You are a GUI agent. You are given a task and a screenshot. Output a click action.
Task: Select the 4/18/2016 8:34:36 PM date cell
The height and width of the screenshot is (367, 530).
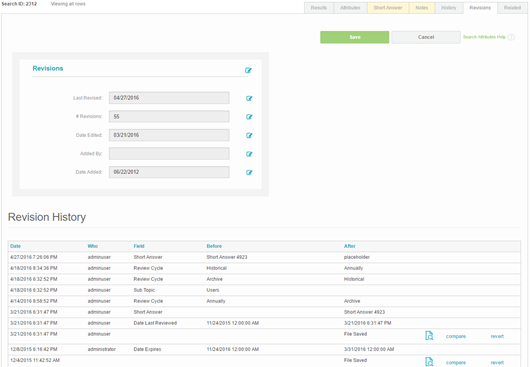click(34, 268)
